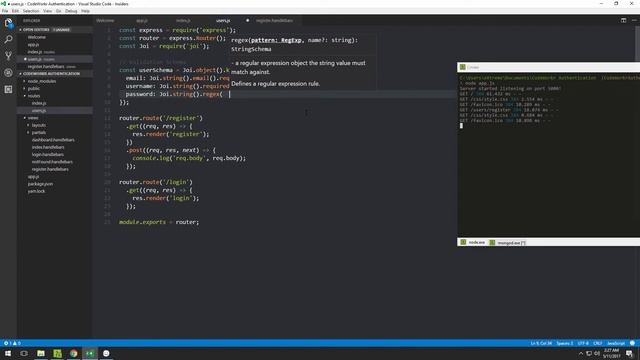640x360 pixels.
Task: Click inside the Cmder terminal at cursor
Action: coord(462,126)
